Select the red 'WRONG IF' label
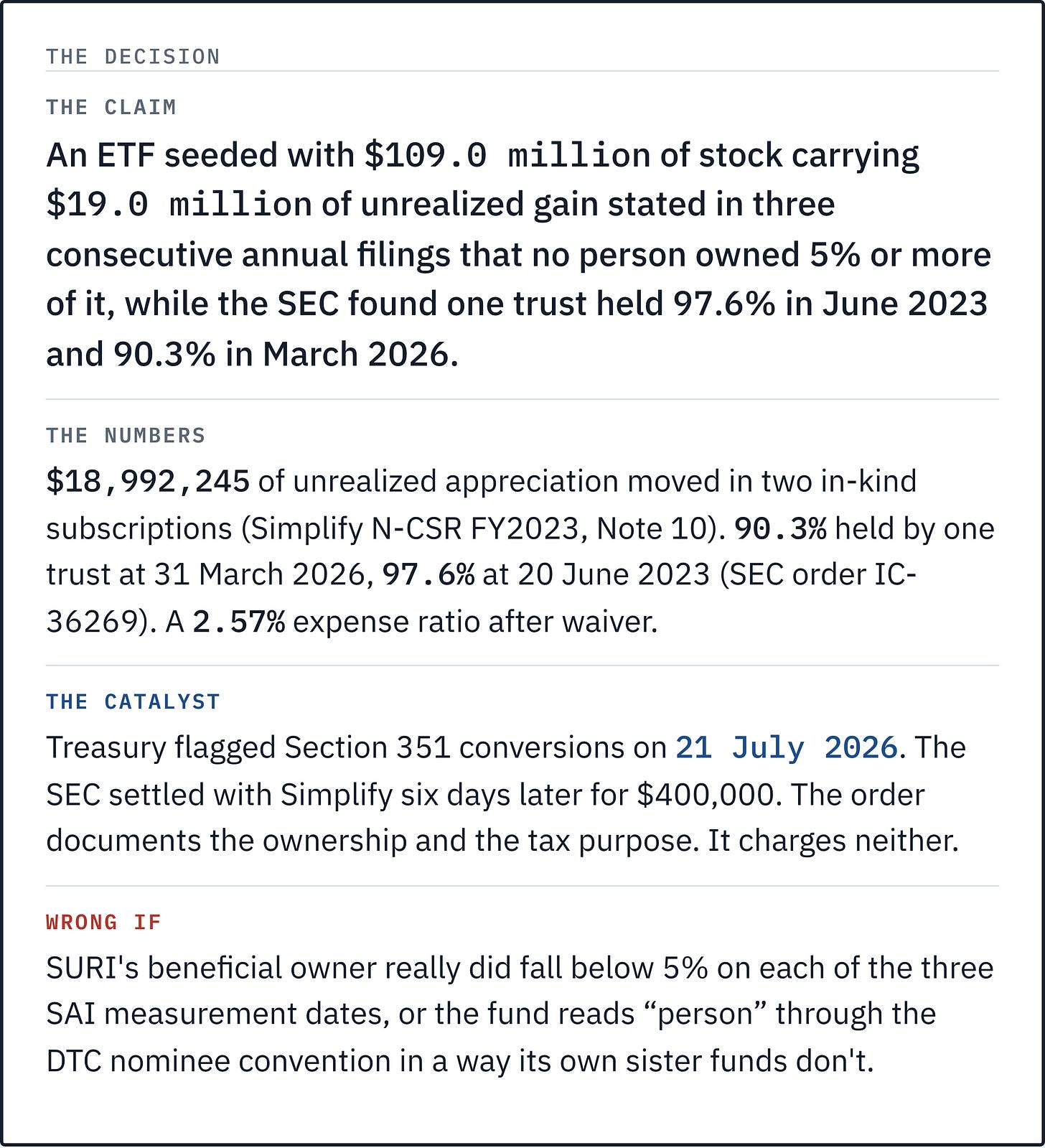This screenshot has width=1045, height=1148. [x=103, y=922]
